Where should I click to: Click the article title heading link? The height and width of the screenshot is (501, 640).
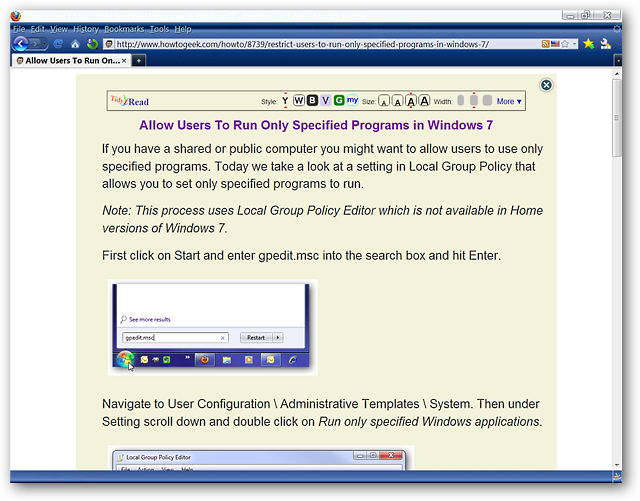(316, 125)
